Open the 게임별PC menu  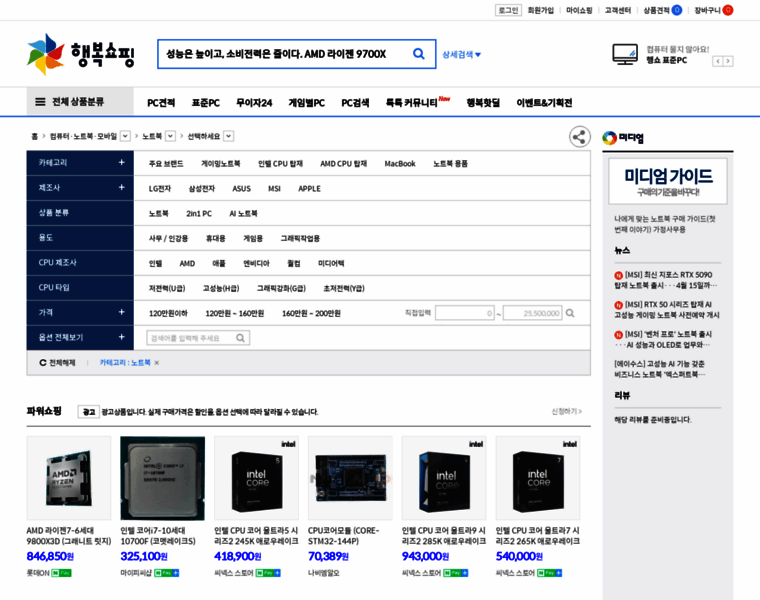pos(306,103)
